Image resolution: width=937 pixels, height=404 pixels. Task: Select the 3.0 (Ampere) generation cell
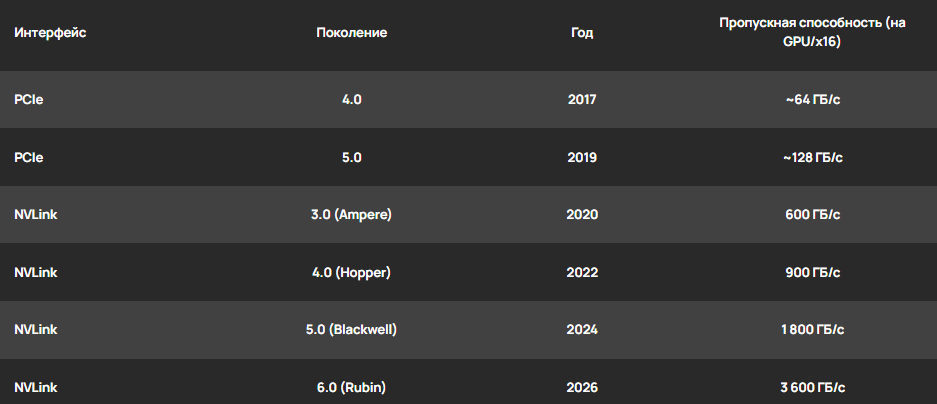coord(351,215)
